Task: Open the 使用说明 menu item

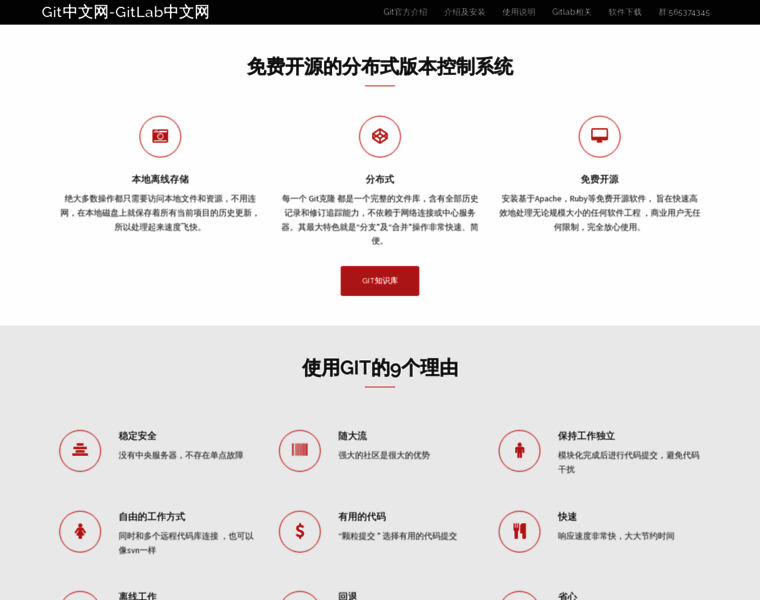Action: (519, 12)
